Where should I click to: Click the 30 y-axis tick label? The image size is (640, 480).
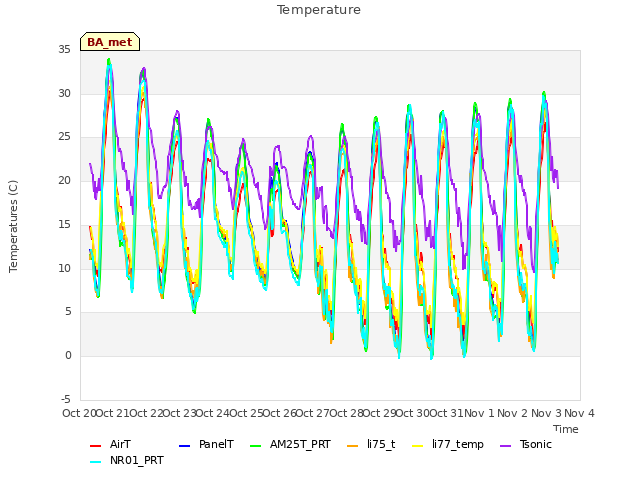tap(64, 93)
